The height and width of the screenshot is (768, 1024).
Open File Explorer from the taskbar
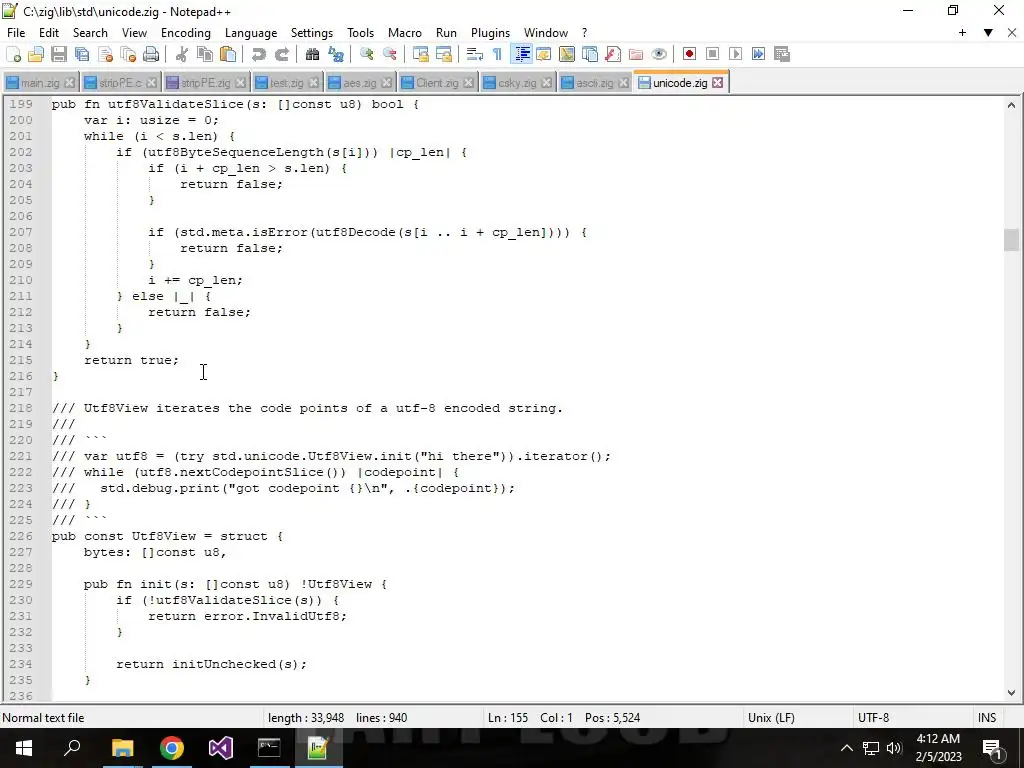point(122,748)
